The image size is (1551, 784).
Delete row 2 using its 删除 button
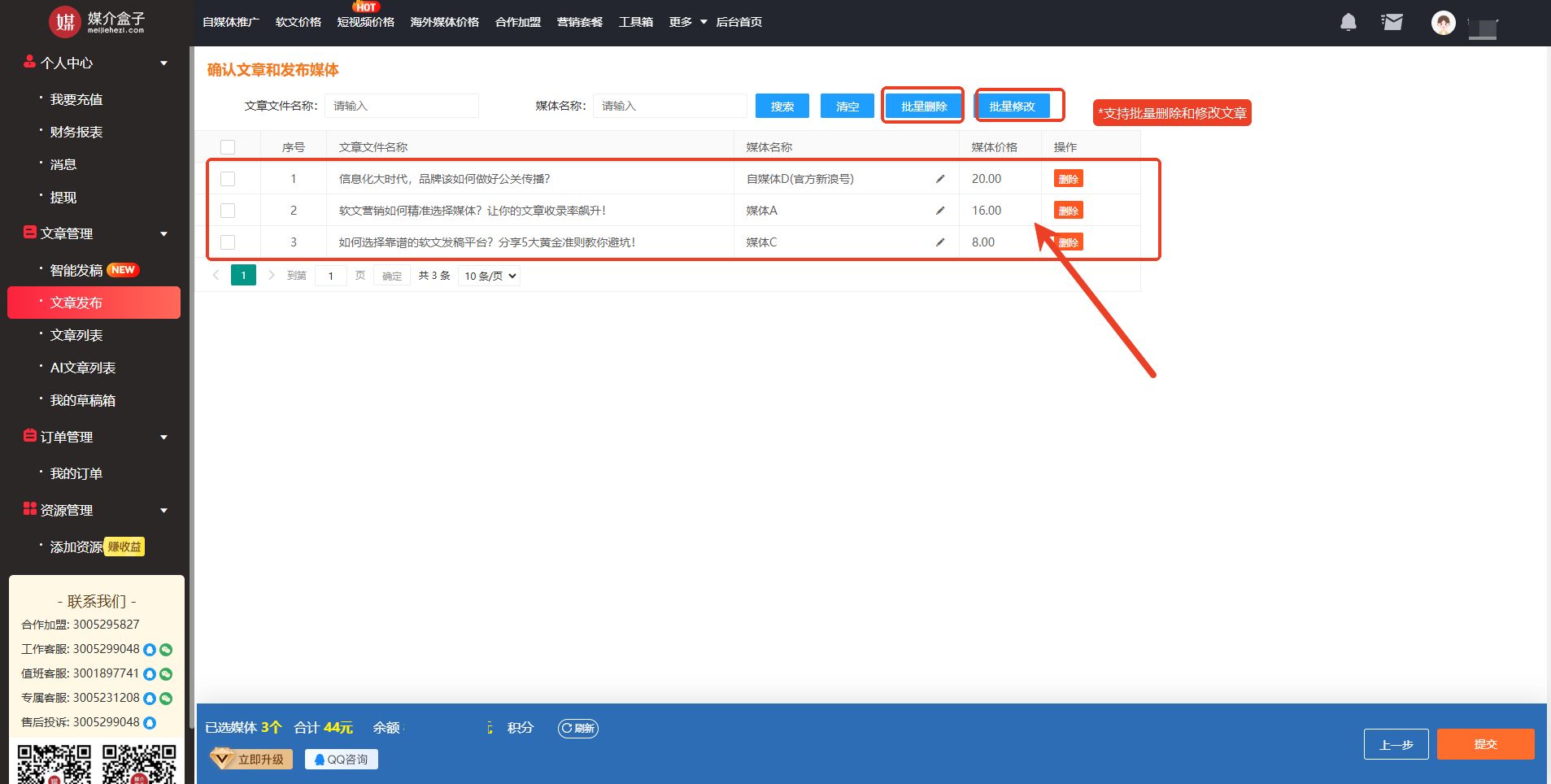tap(1068, 211)
